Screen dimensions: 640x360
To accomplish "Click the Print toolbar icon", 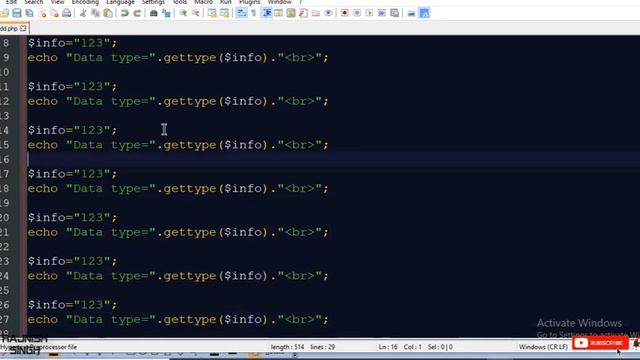I will (67, 13).
